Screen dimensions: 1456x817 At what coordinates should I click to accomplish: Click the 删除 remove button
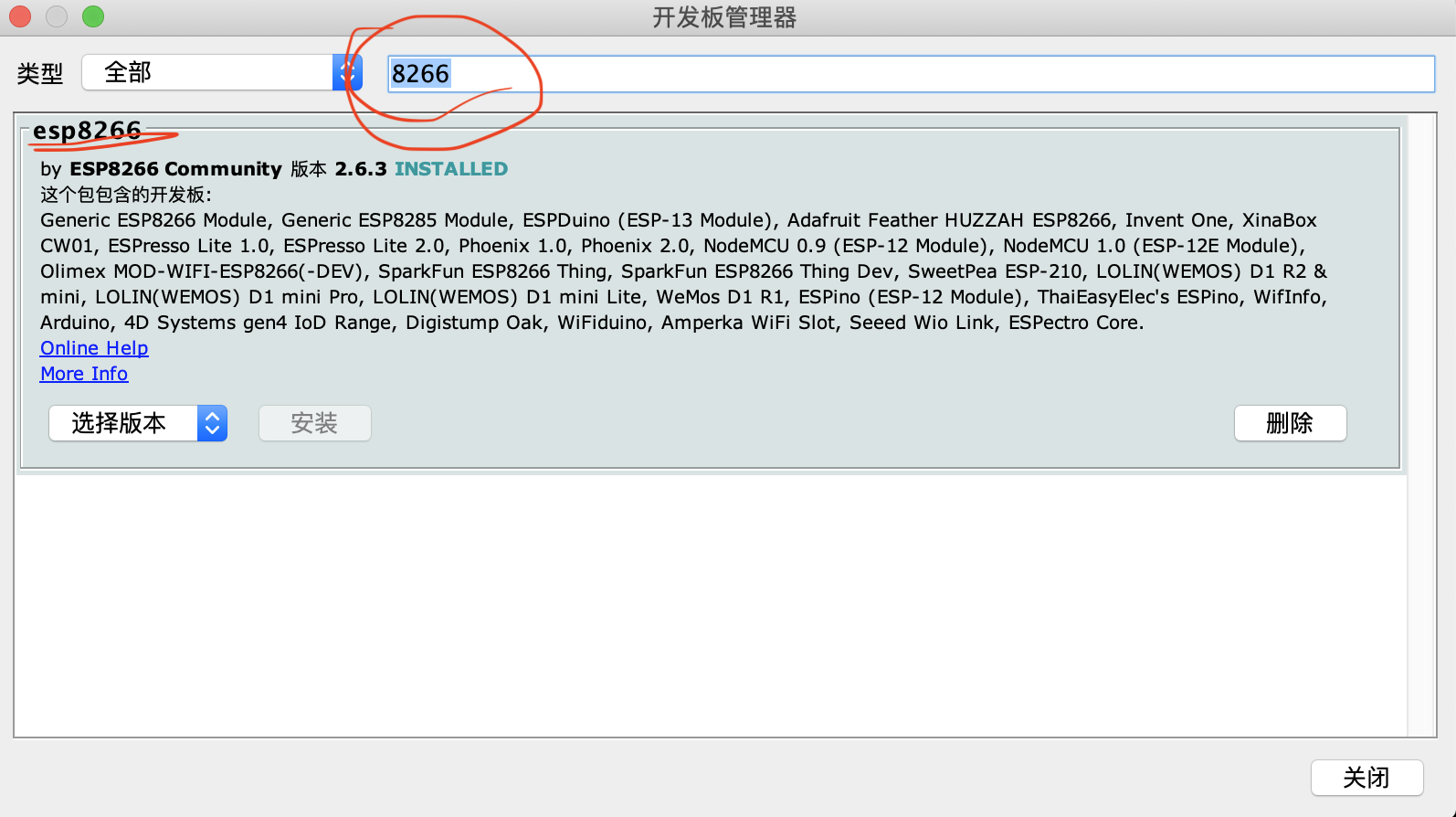tap(1290, 423)
